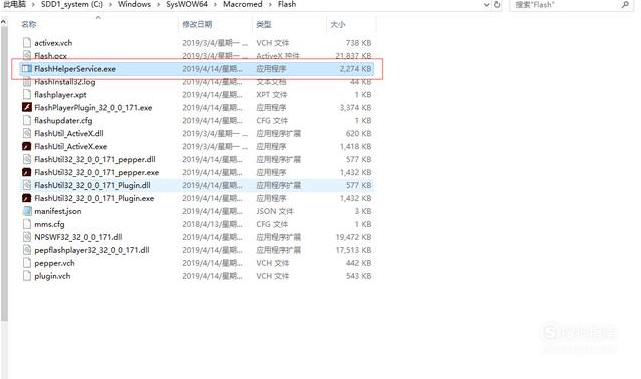Click the Flash.ocx file icon

click(x=27, y=56)
